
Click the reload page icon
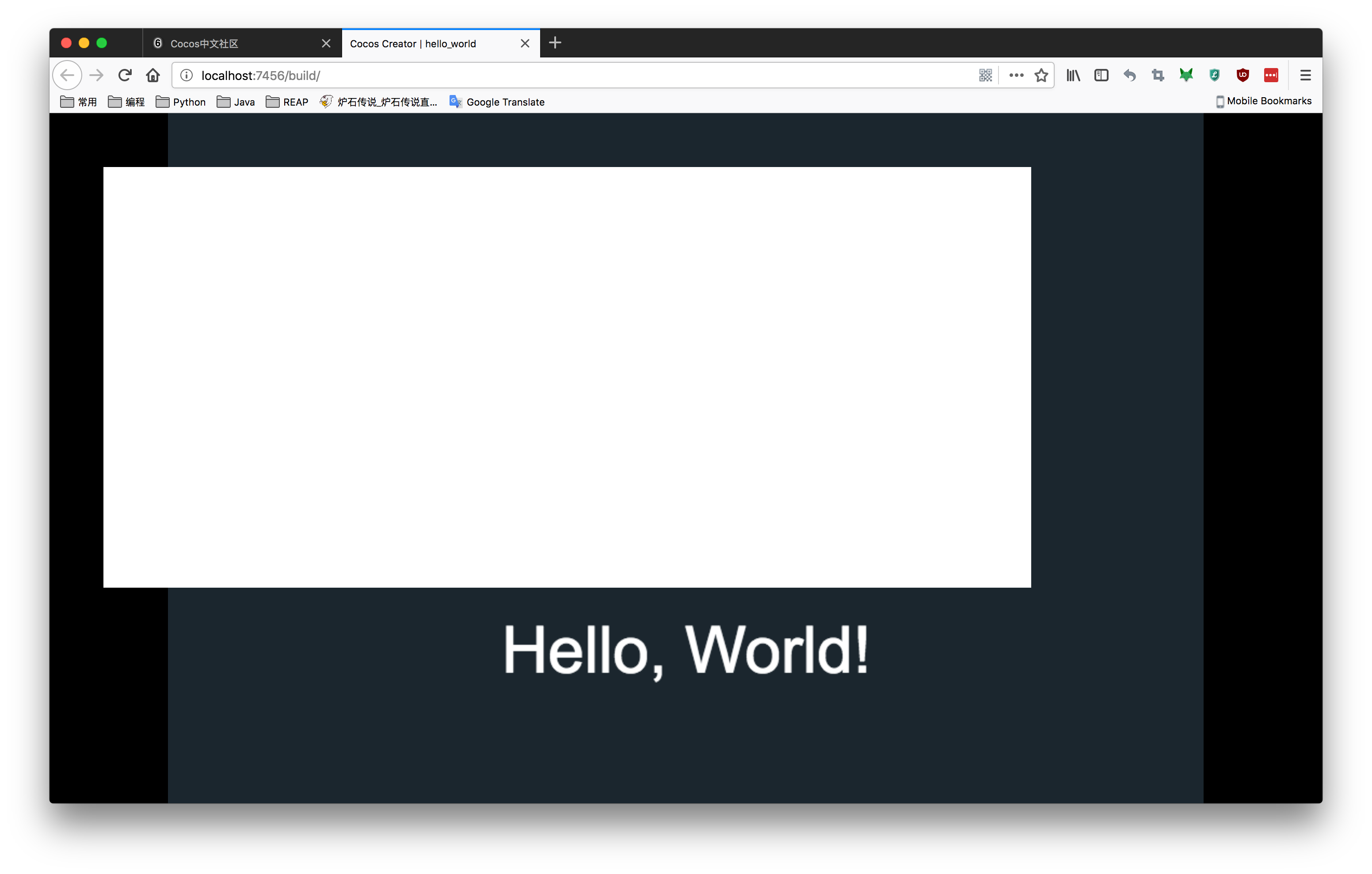[125, 75]
